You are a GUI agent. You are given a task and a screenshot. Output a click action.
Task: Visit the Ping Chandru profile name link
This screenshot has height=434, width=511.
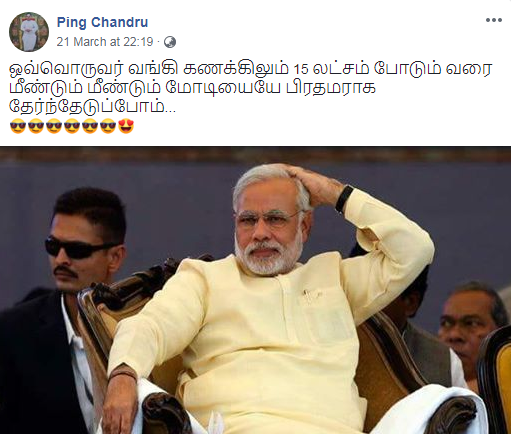pyautogui.click(x=102, y=22)
